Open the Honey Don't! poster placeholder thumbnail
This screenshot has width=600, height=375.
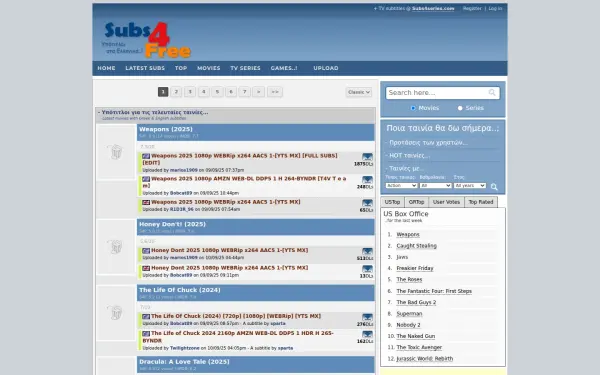(116, 247)
